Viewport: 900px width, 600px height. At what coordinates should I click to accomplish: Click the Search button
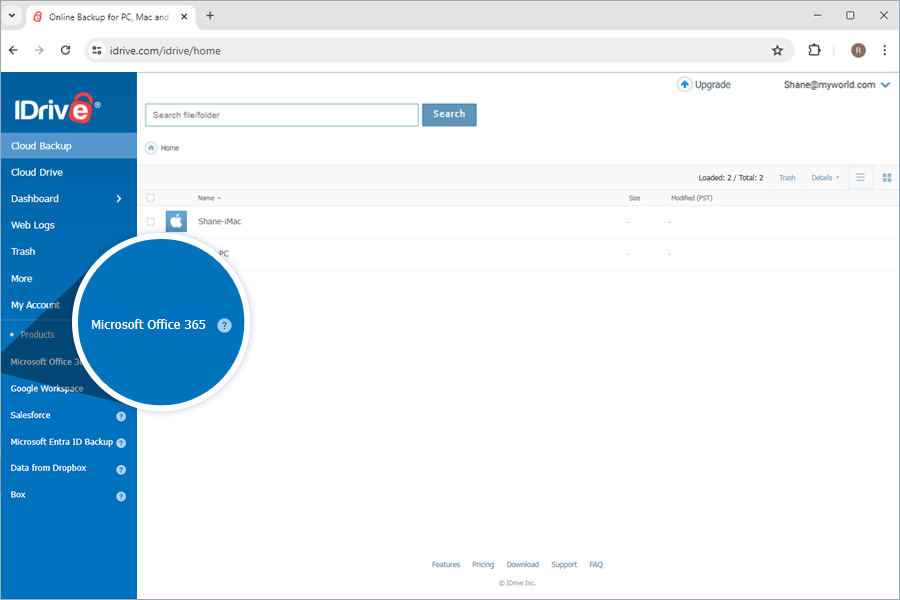449,114
